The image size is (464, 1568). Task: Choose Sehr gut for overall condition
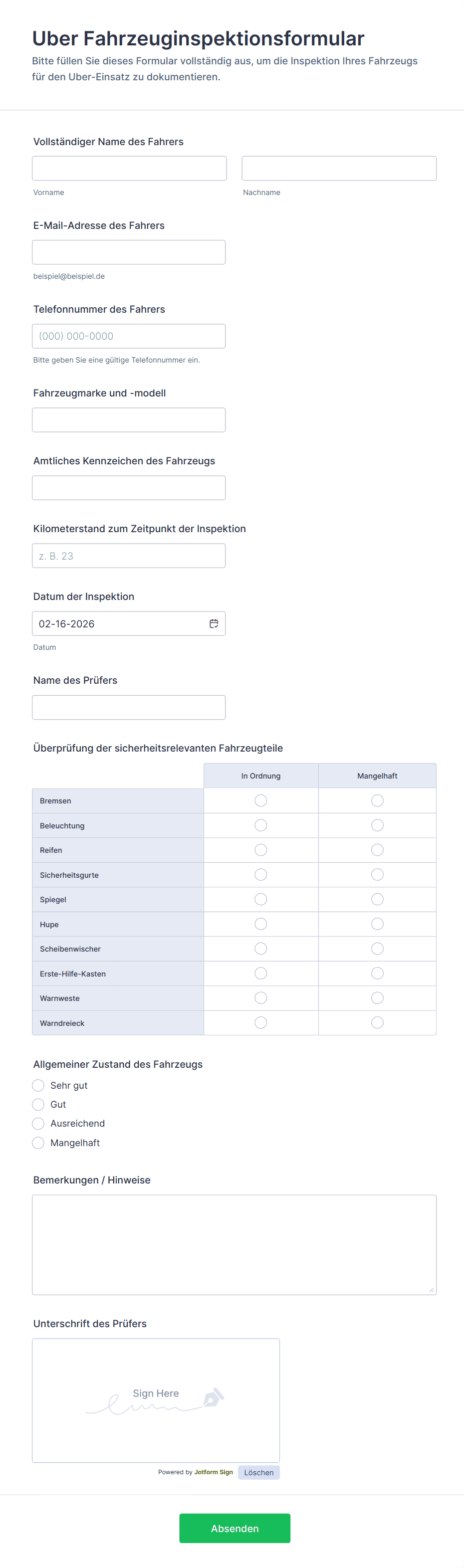tap(38, 1085)
